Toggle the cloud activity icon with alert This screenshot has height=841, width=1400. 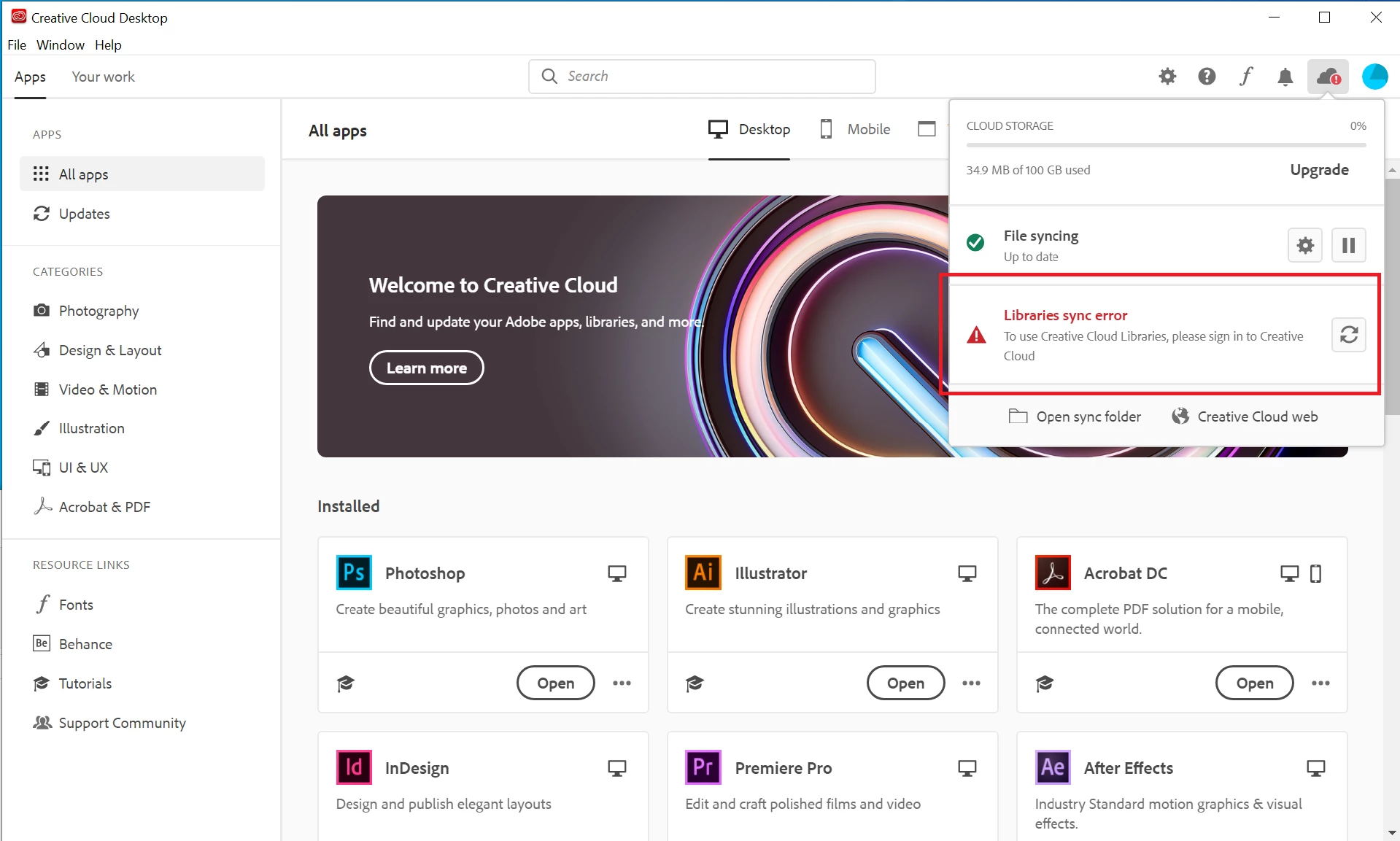pos(1328,77)
